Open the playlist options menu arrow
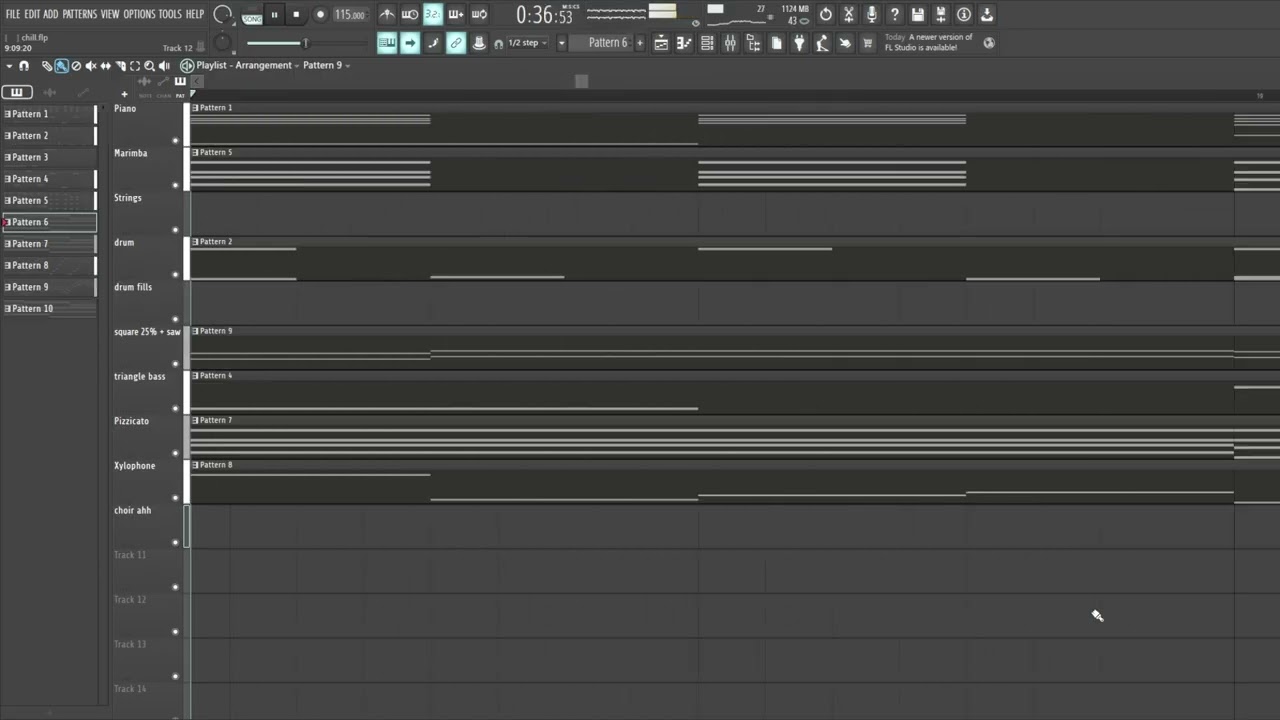The image size is (1280, 720). click(x=9, y=66)
